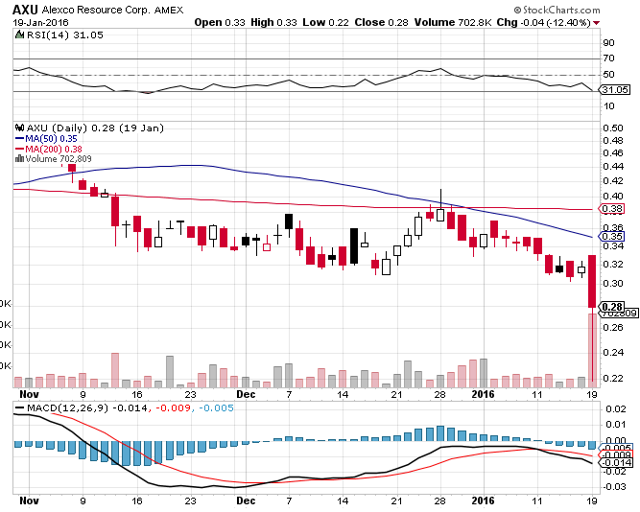
Task: Click the blue 0.35 MA(50) price tag
Action: point(612,236)
